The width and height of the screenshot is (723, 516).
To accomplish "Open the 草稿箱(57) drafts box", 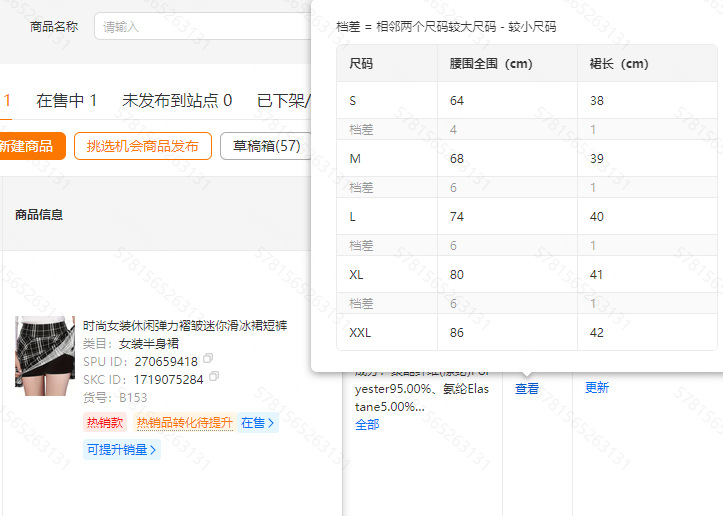I will (265, 146).
